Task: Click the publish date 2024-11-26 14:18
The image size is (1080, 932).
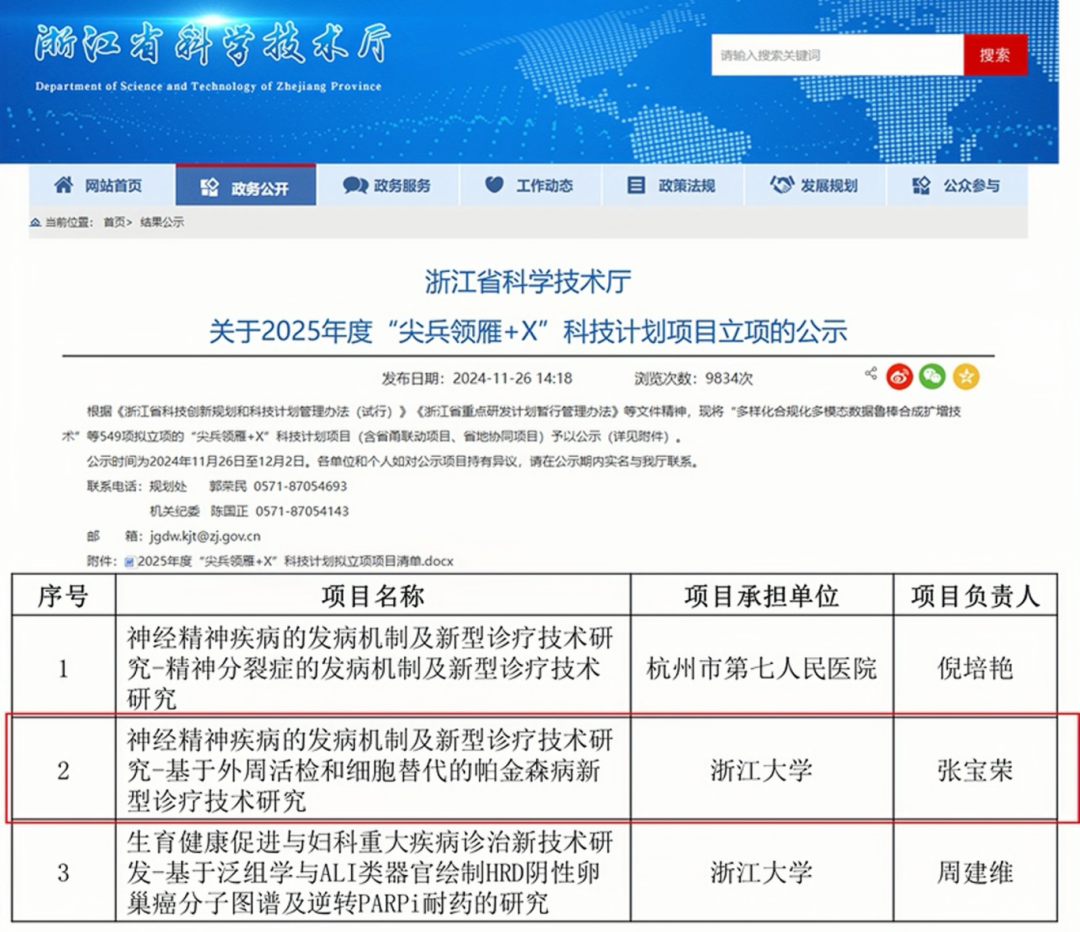Action: pyautogui.click(x=512, y=378)
